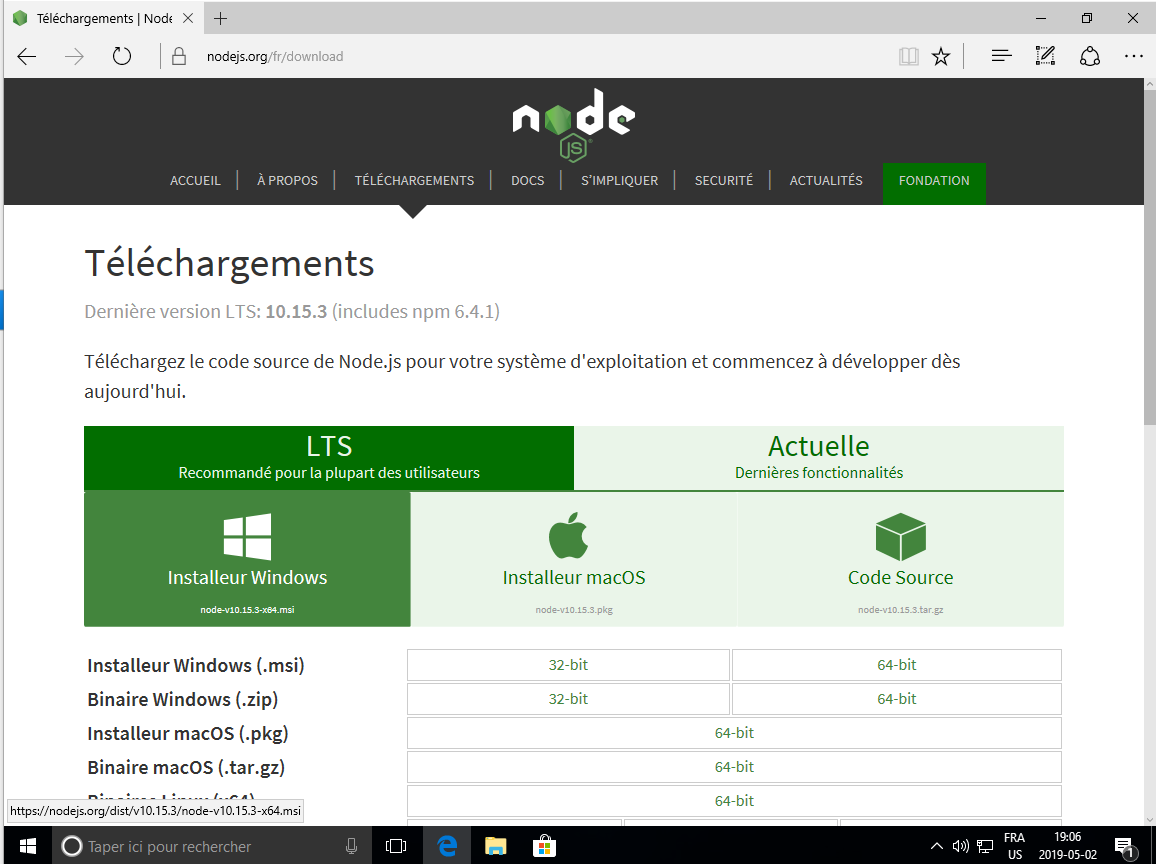The image size is (1156, 864).
Task: Open the Windows Start menu
Action: coord(27,846)
